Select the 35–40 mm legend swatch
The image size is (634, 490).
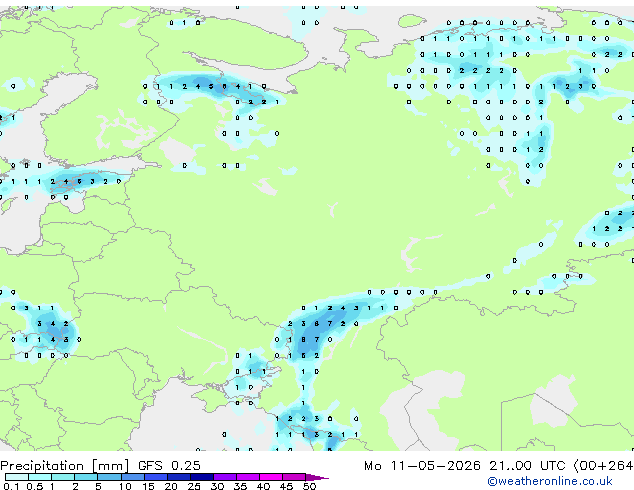(248, 477)
